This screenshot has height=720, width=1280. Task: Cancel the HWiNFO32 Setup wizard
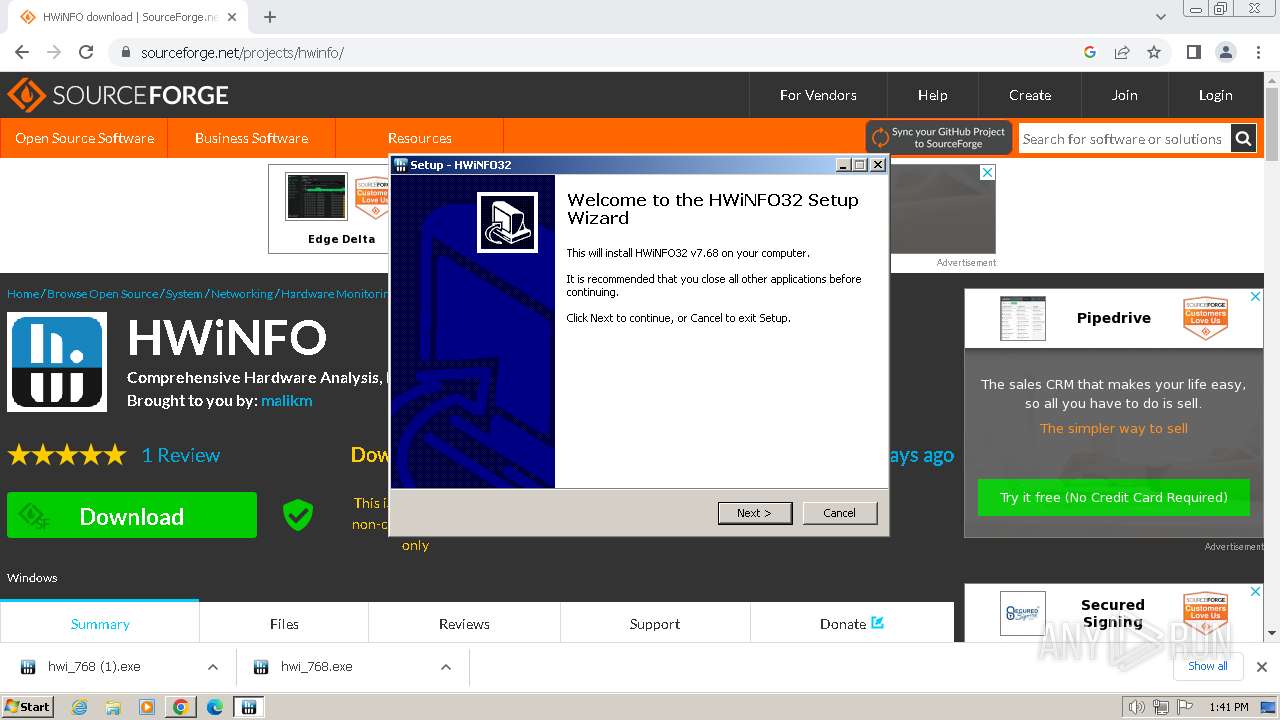point(839,513)
